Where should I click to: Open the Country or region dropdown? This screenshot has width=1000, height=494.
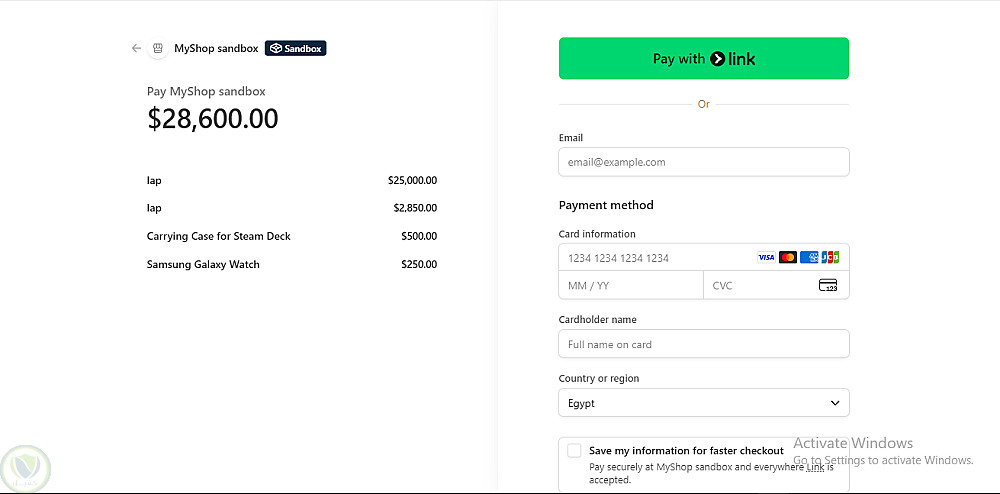(703, 403)
